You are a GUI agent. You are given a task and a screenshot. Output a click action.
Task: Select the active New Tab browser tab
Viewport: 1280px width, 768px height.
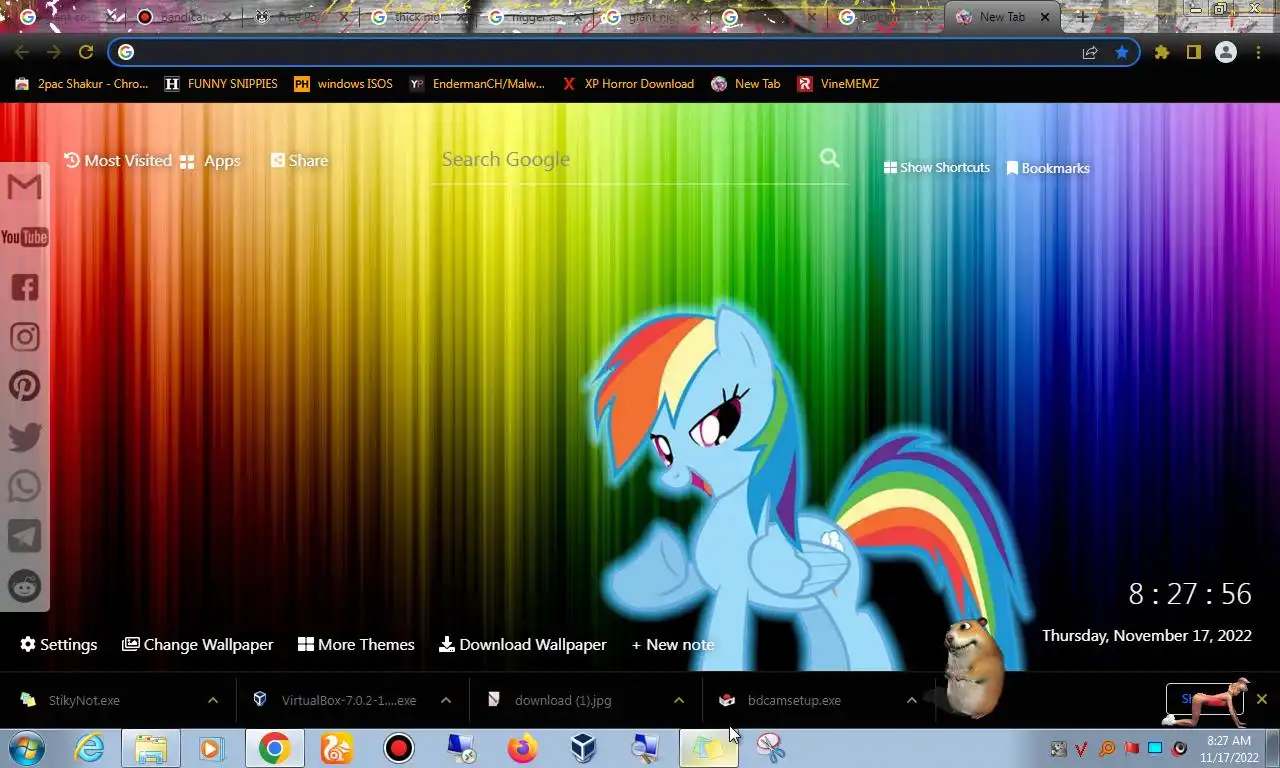point(1000,17)
